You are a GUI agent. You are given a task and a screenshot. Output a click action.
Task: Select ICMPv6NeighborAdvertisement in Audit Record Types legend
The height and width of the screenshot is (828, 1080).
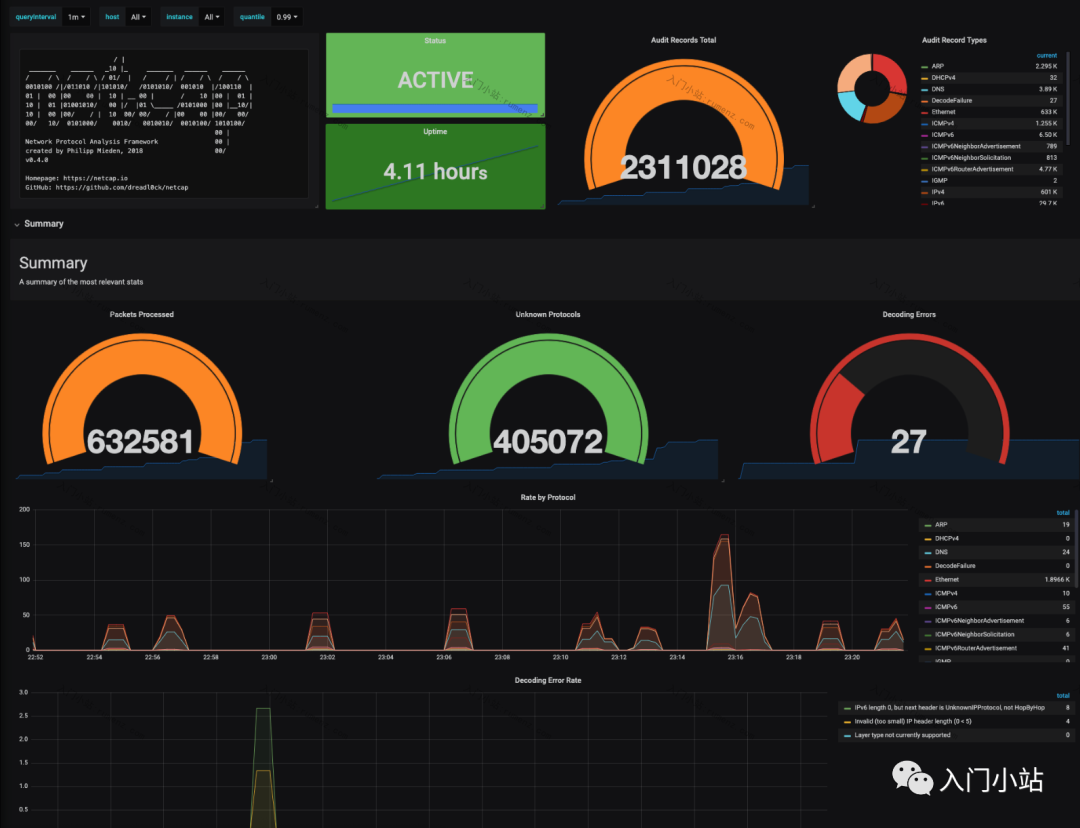[x=975, y=146]
